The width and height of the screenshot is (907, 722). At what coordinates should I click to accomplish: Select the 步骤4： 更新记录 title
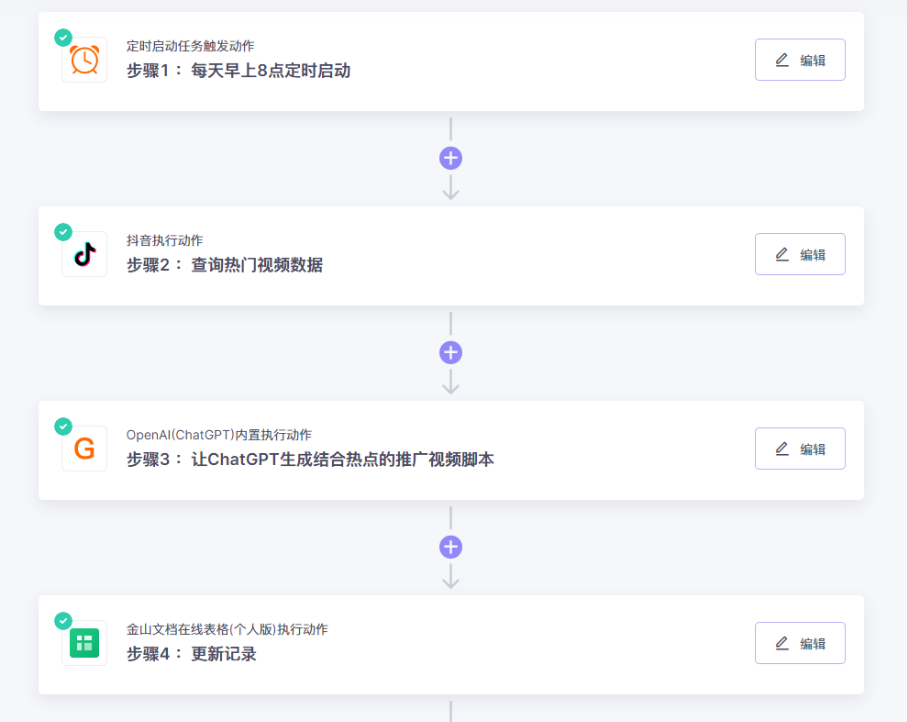tap(191, 654)
